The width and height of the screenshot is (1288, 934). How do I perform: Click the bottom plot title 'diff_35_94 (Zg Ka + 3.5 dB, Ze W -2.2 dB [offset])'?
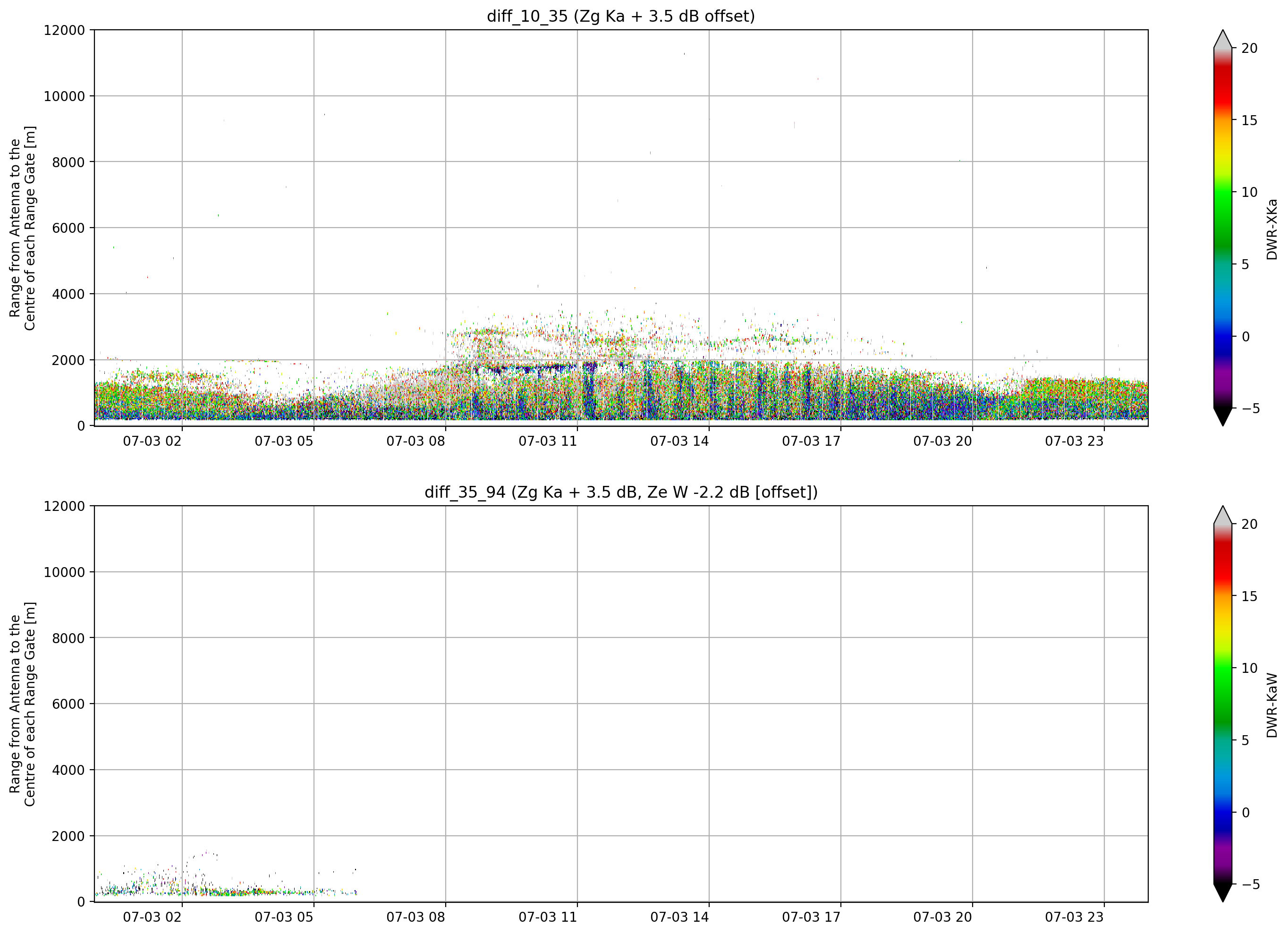[621, 492]
